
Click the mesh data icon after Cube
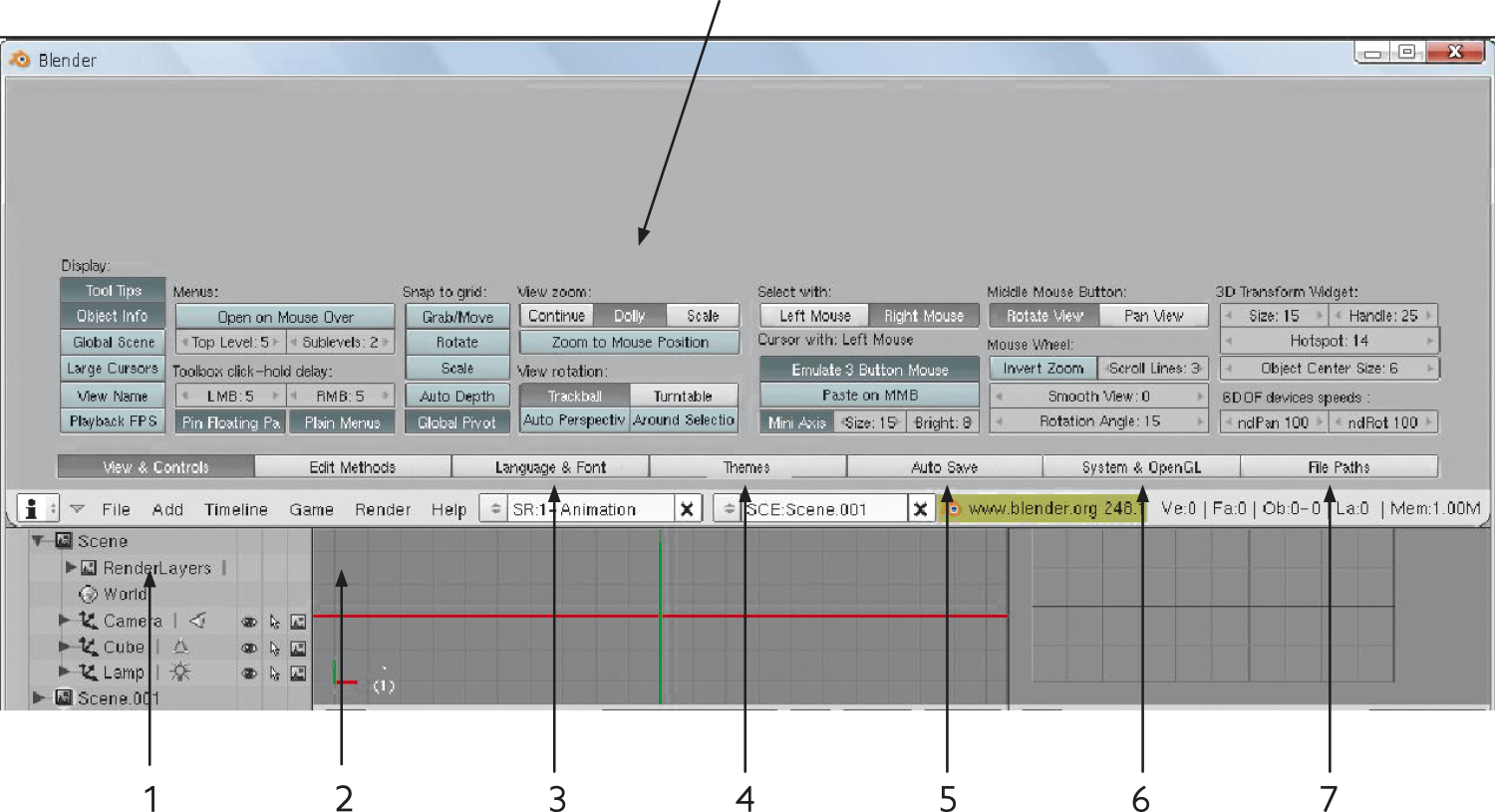[x=180, y=646]
